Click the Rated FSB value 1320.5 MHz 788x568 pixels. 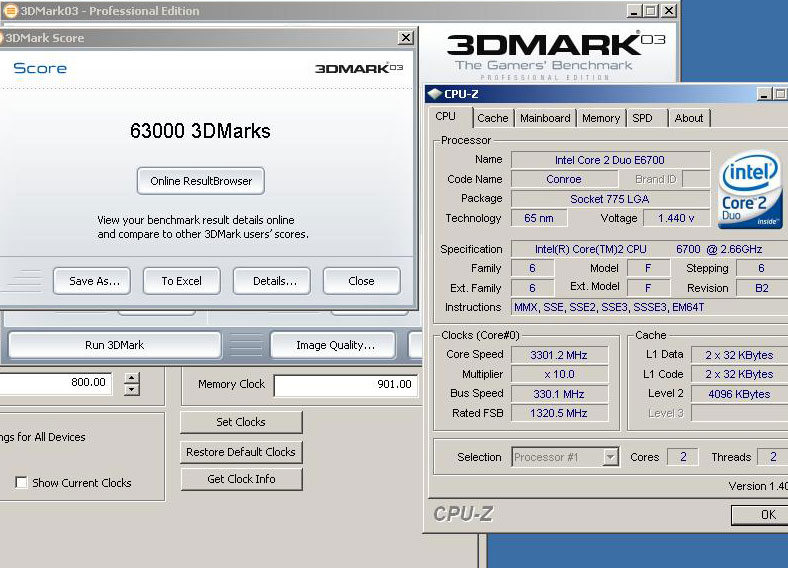click(x=559, y=413)
